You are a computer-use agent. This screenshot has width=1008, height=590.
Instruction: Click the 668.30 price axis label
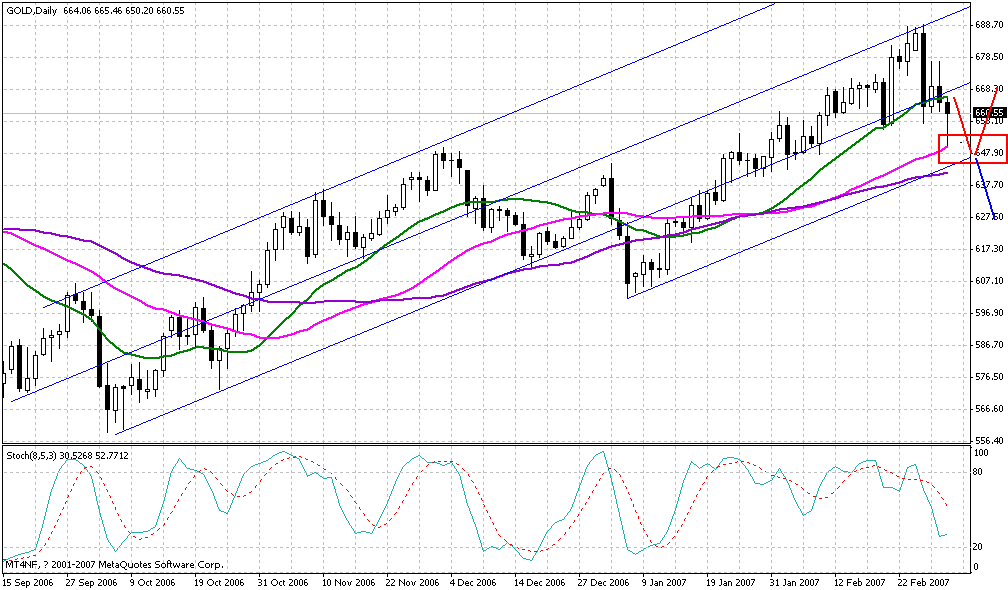point(989,89)
